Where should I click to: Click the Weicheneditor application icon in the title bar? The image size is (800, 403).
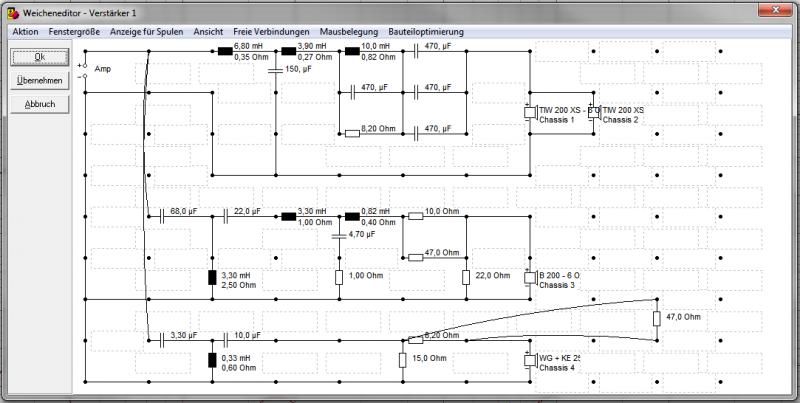[x=13, y=13]
